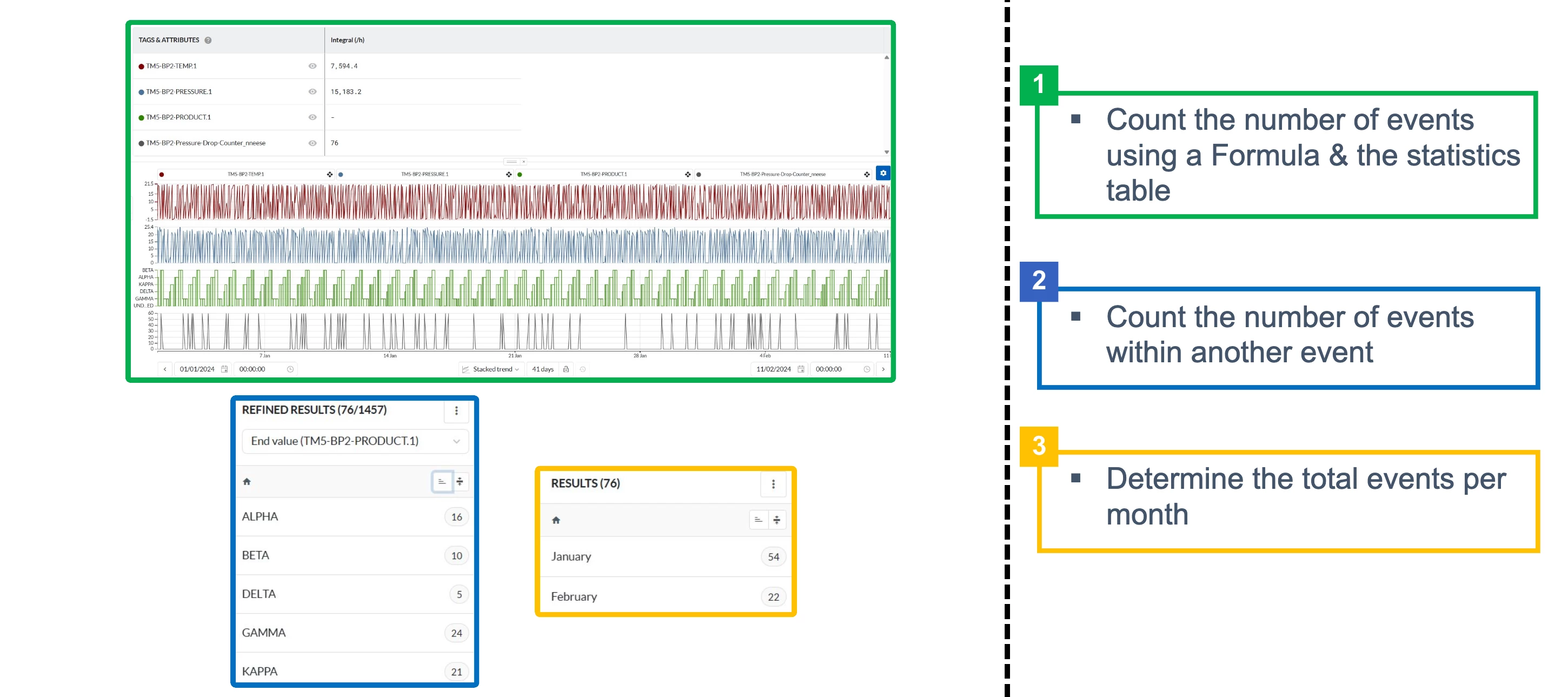Grab the panel resize handle above chart
The width and height of the screenshot is (1568, 697).
point(511,162)
